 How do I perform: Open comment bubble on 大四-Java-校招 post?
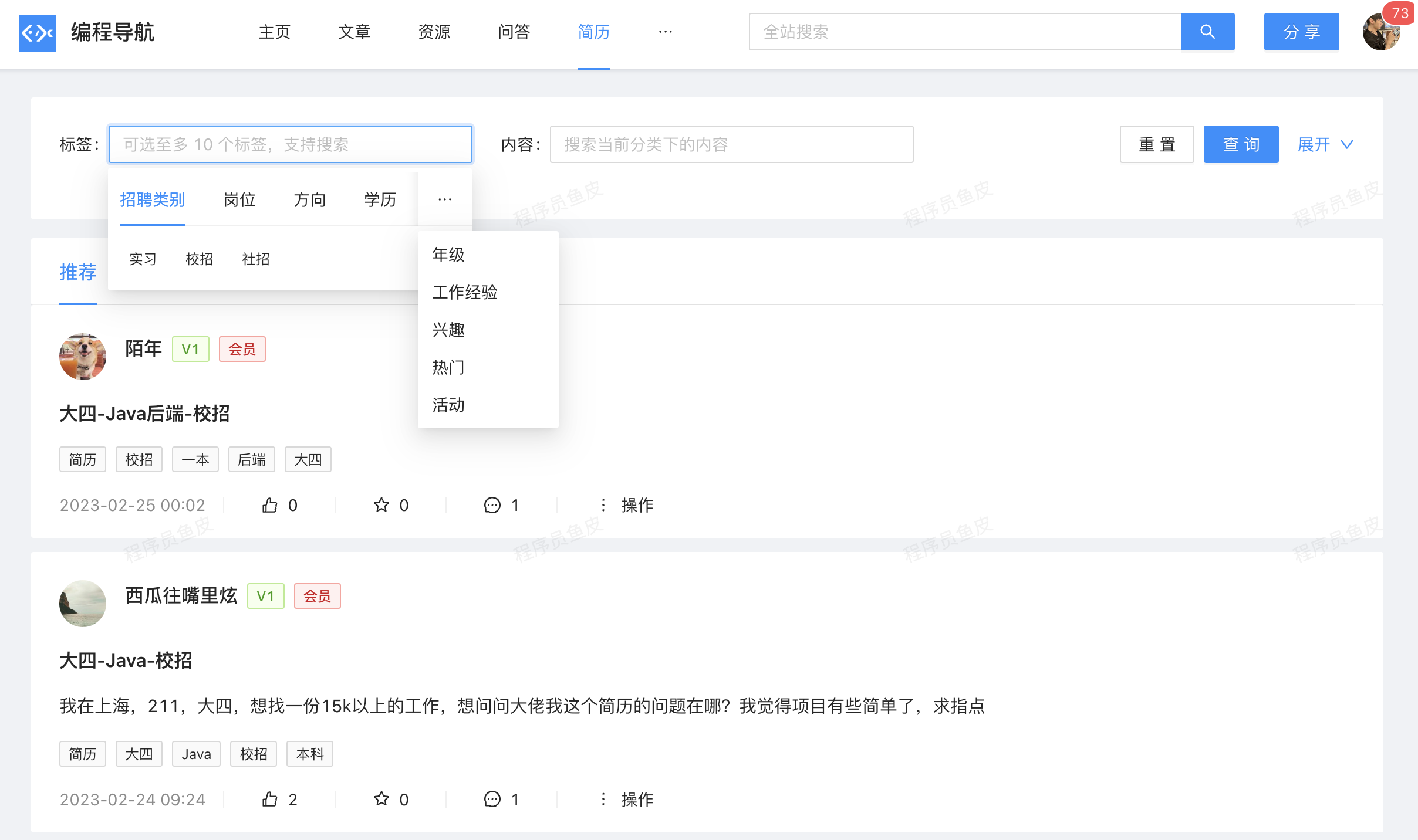492,800
